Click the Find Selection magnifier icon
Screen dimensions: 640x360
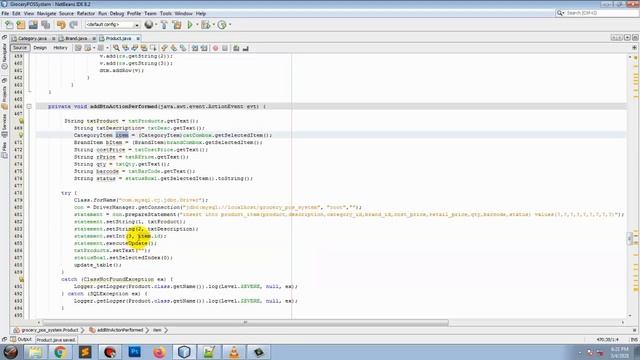116,48
